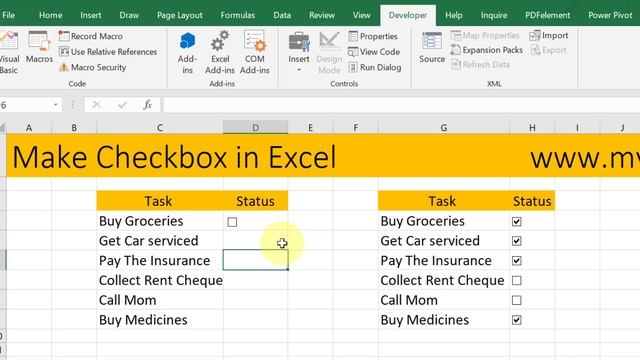
Task: Open the Add-ins button
Action: [x=187, y=53]
